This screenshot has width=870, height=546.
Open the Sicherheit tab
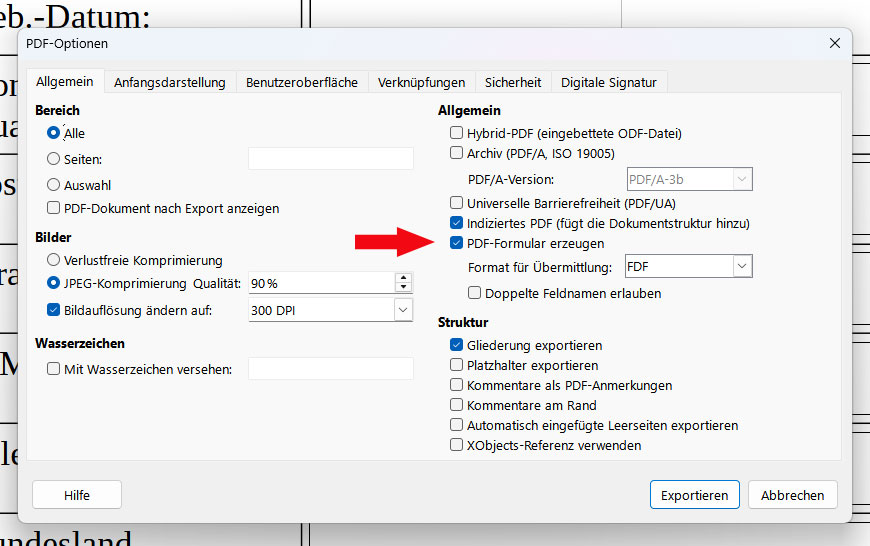(513, 82)
